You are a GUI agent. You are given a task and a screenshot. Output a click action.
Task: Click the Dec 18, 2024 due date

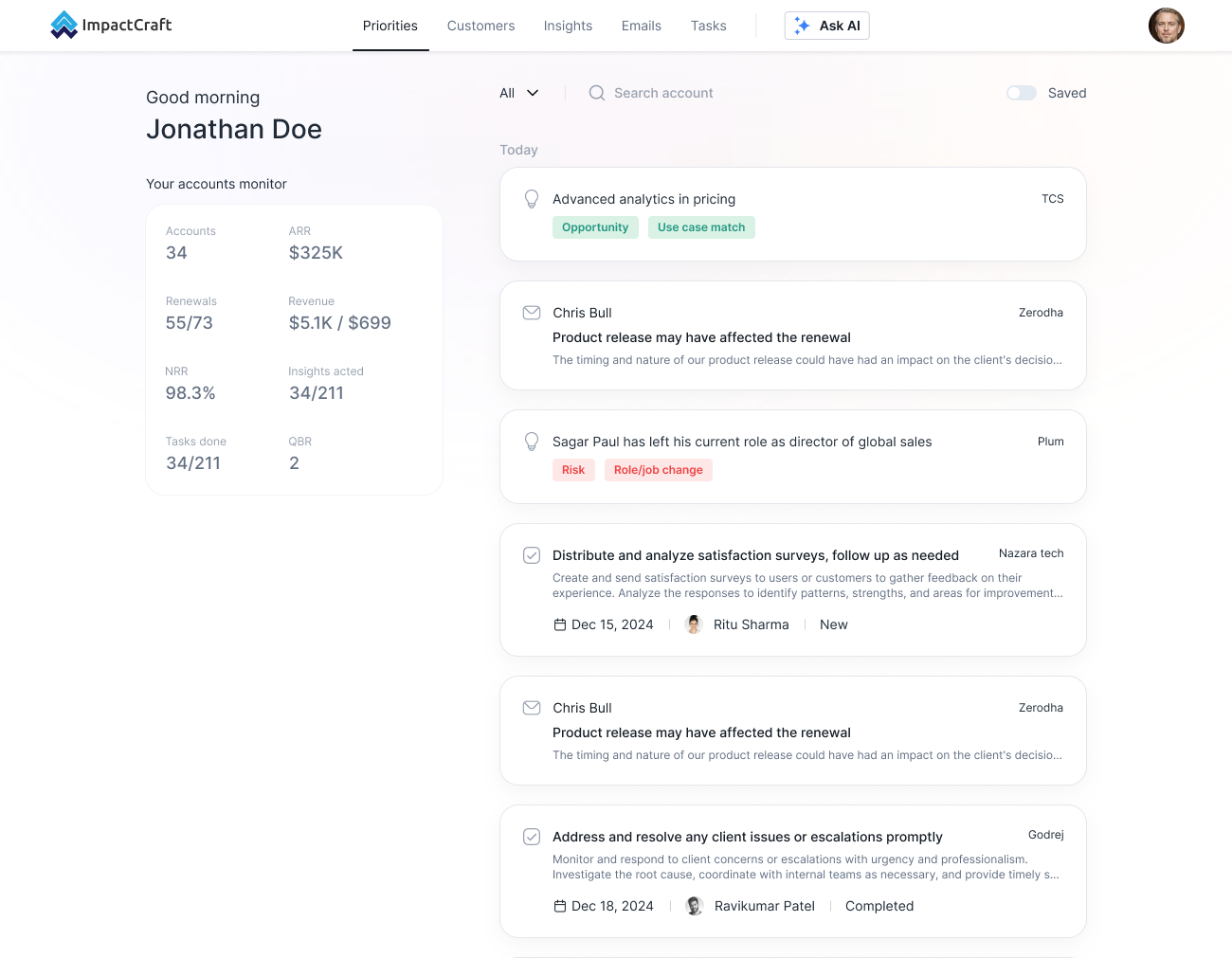(x=612, y=906)
